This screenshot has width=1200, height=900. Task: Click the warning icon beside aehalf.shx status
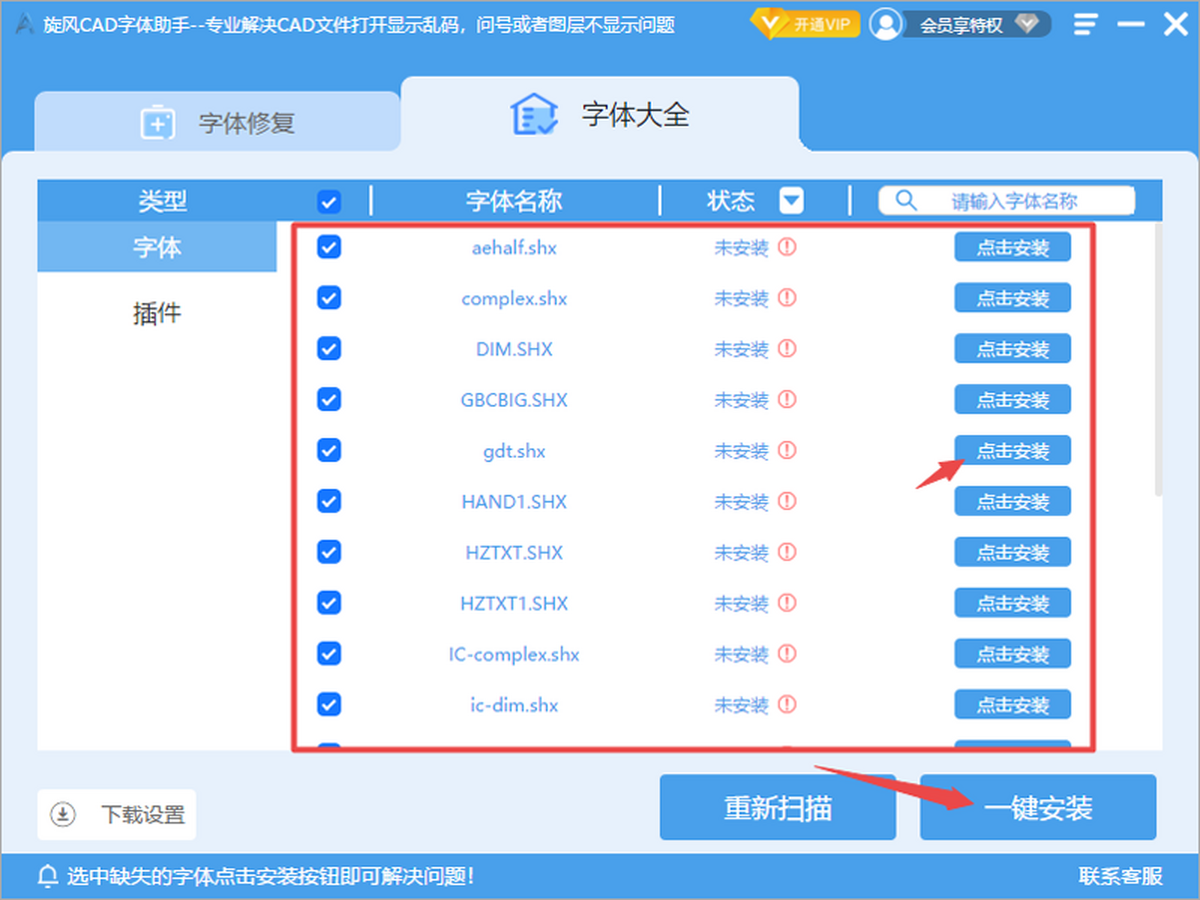787,246
